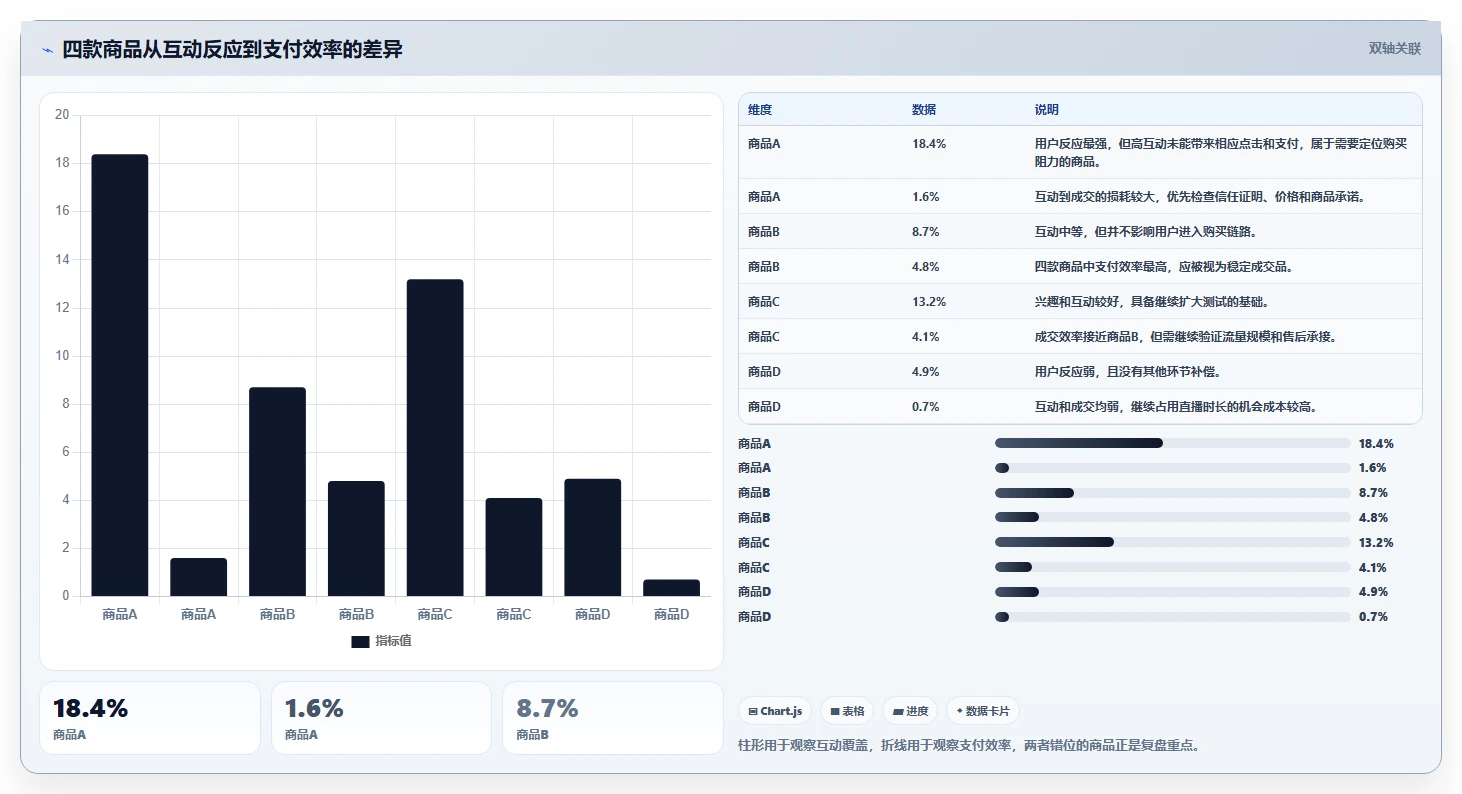The width and height of the screenshot is (1462, 794).
Task: Click the chart bar valued 13.2 for 商品C
Action: pos(435,438)
